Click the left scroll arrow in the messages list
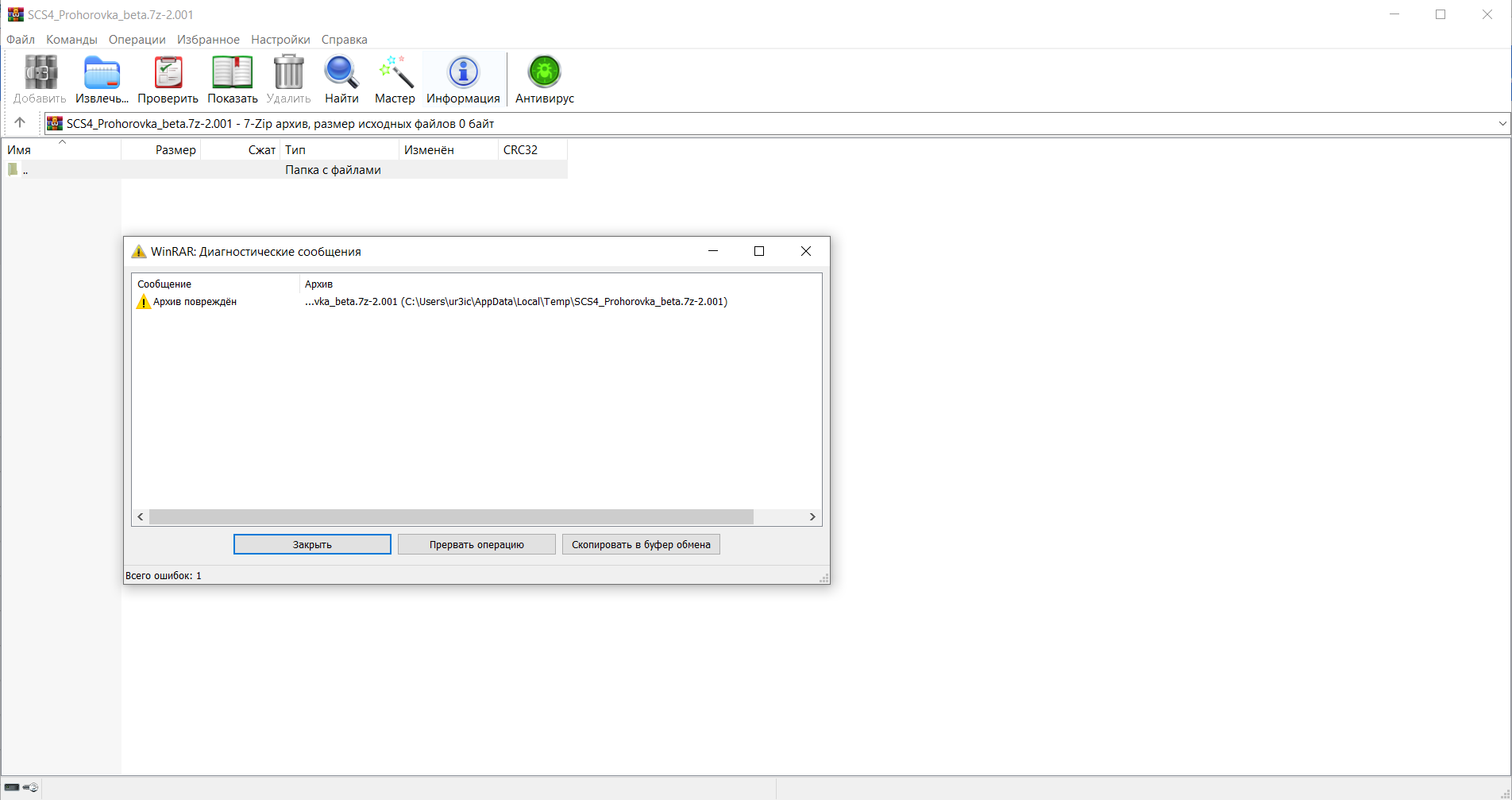This screenshot has height=800, width=1512. [141, 516]
